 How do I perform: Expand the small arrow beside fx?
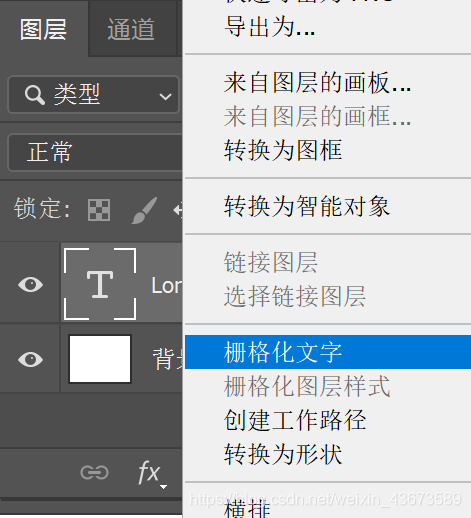163,487
